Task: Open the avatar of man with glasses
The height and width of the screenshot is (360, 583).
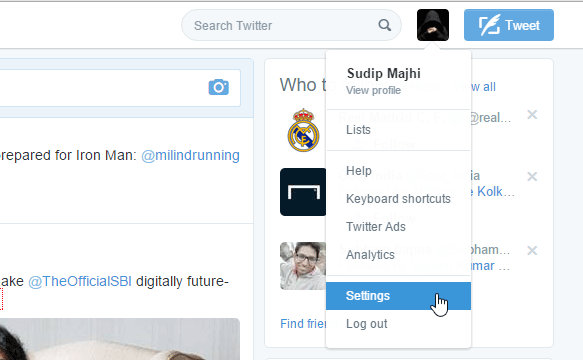Action: 303,266
